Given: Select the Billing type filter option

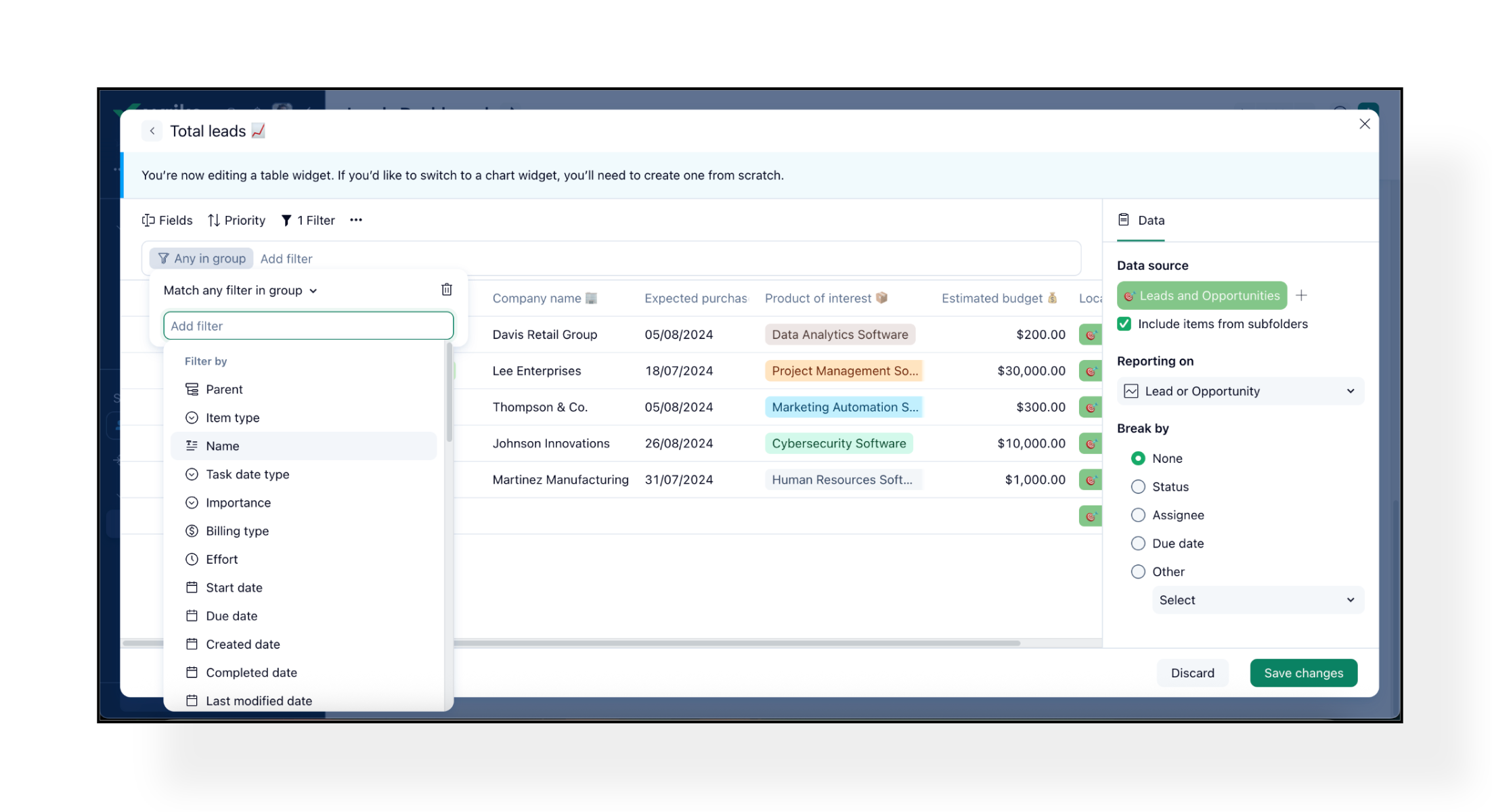Looking at the screenshot, I should coord(304,531).
